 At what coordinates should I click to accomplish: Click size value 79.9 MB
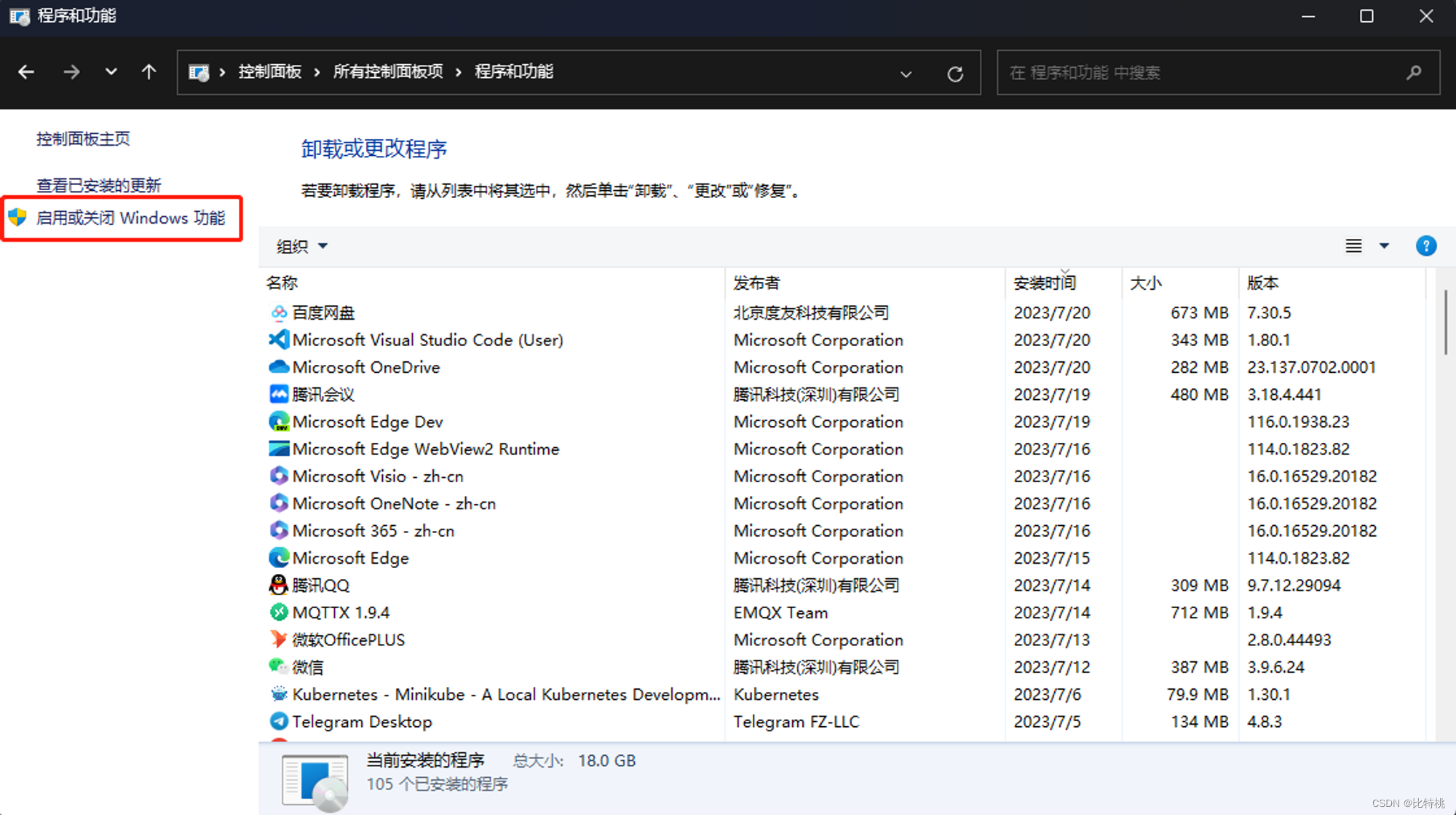click(1198, 694)
